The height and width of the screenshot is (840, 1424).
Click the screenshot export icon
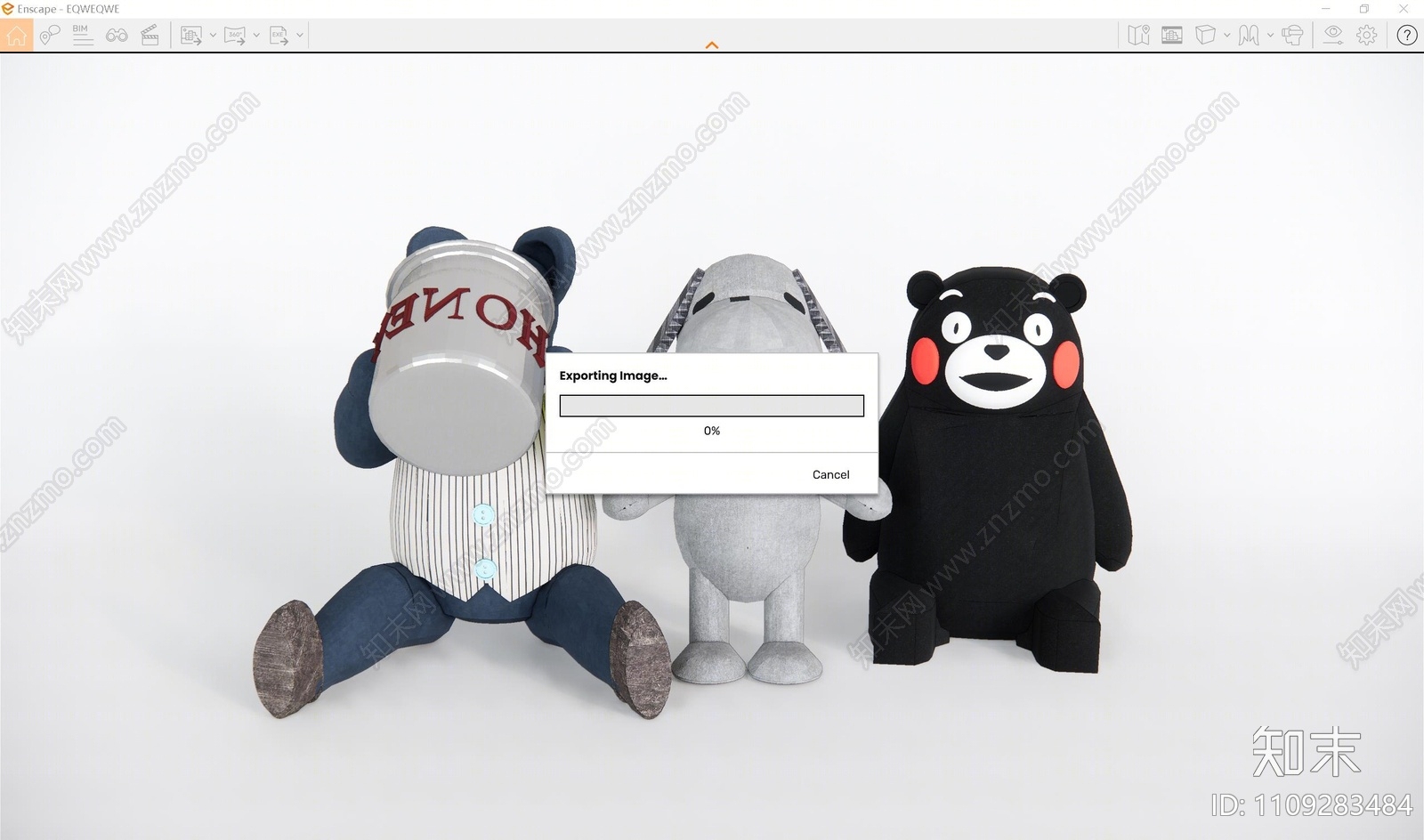(191, 36)
